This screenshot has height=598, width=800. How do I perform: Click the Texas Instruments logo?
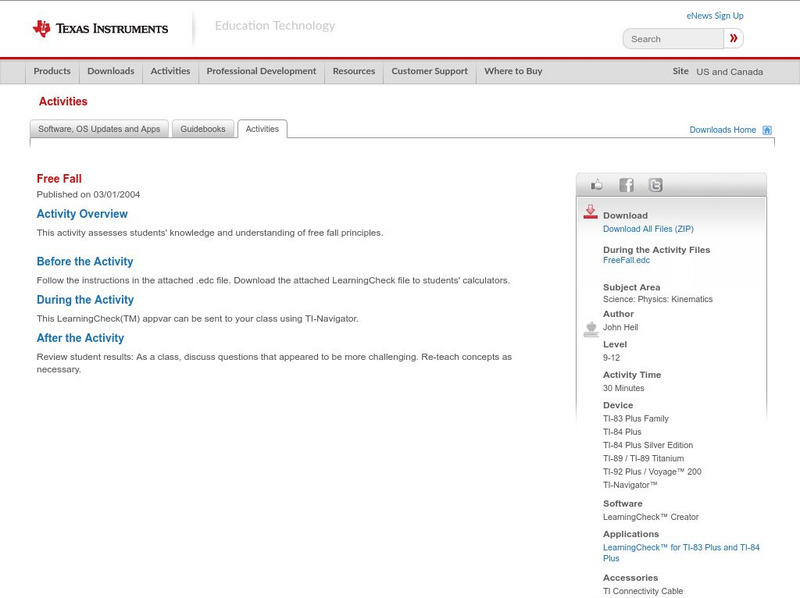(x=100, y=28)
